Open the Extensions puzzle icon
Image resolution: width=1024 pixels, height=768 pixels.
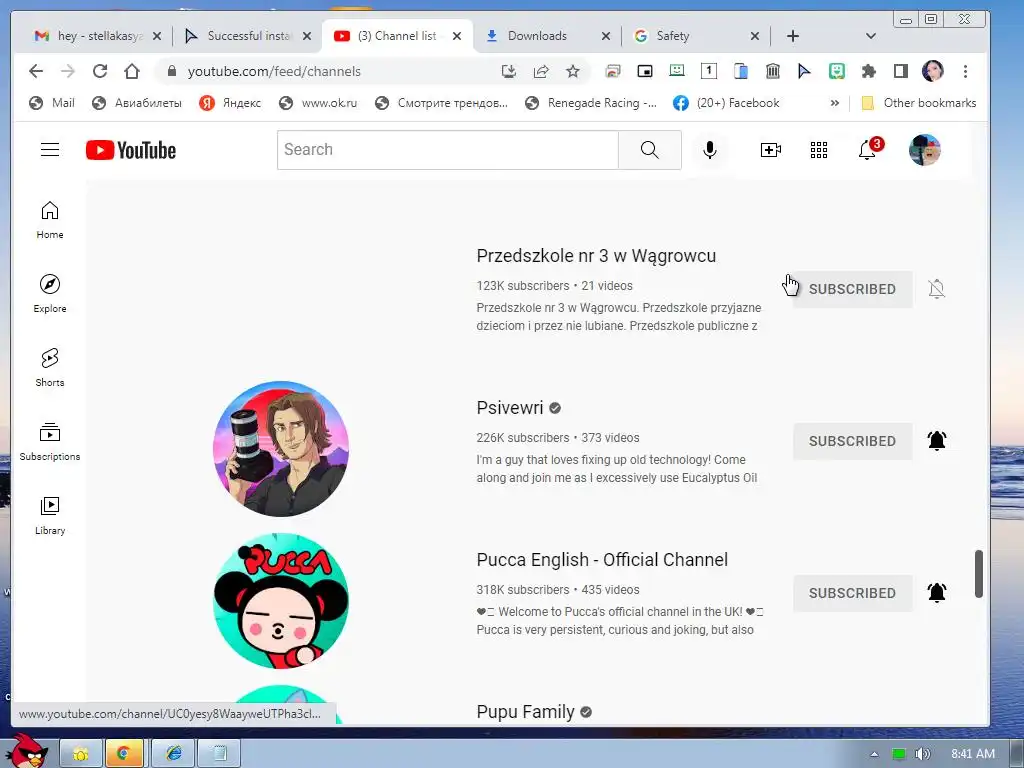(869, 71)
